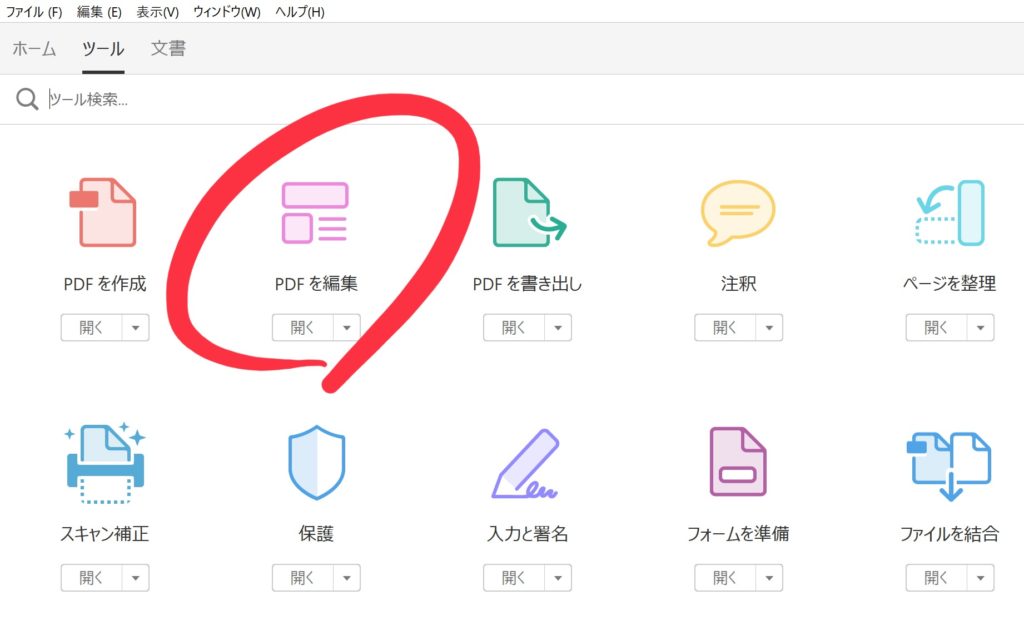1024x625 pixels.
Task: Select the ページを整理 icon
Action: click(x=950, y=213)
